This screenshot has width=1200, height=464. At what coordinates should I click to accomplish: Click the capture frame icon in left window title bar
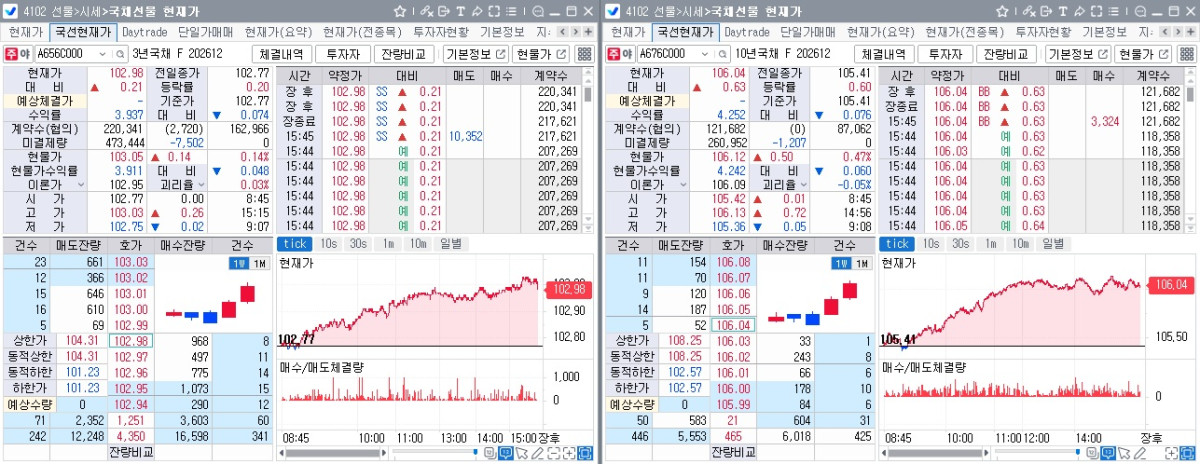tap(494, 11)
